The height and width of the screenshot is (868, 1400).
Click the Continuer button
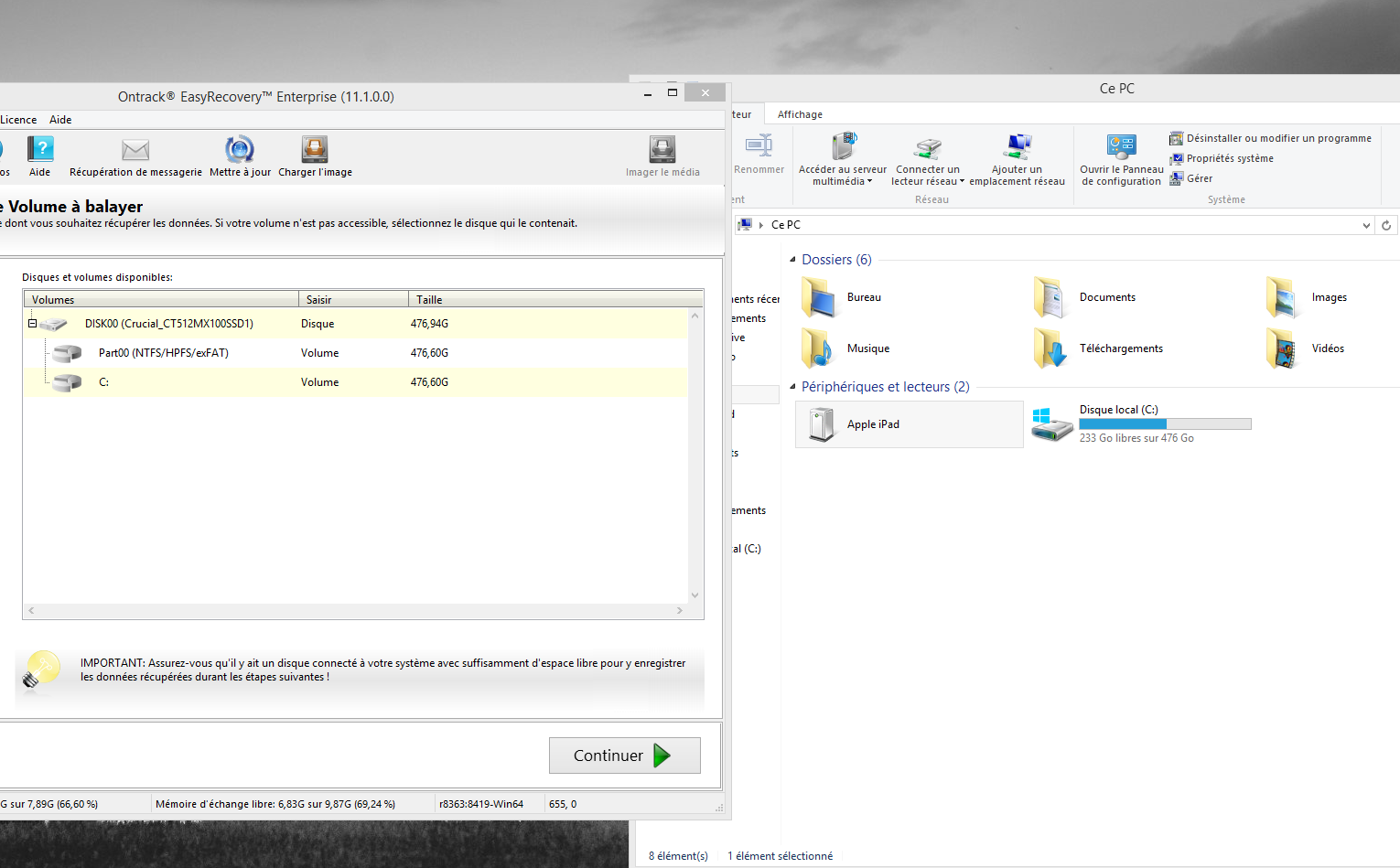tap(625, 755)
